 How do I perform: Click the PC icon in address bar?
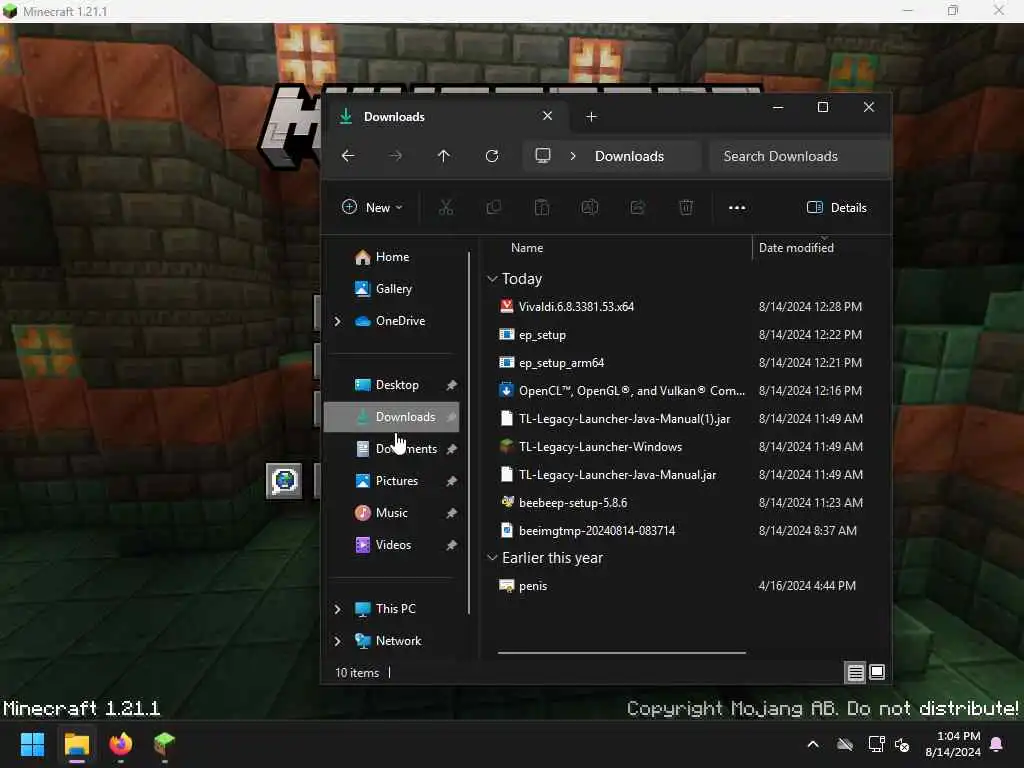(x=543, y=156)
